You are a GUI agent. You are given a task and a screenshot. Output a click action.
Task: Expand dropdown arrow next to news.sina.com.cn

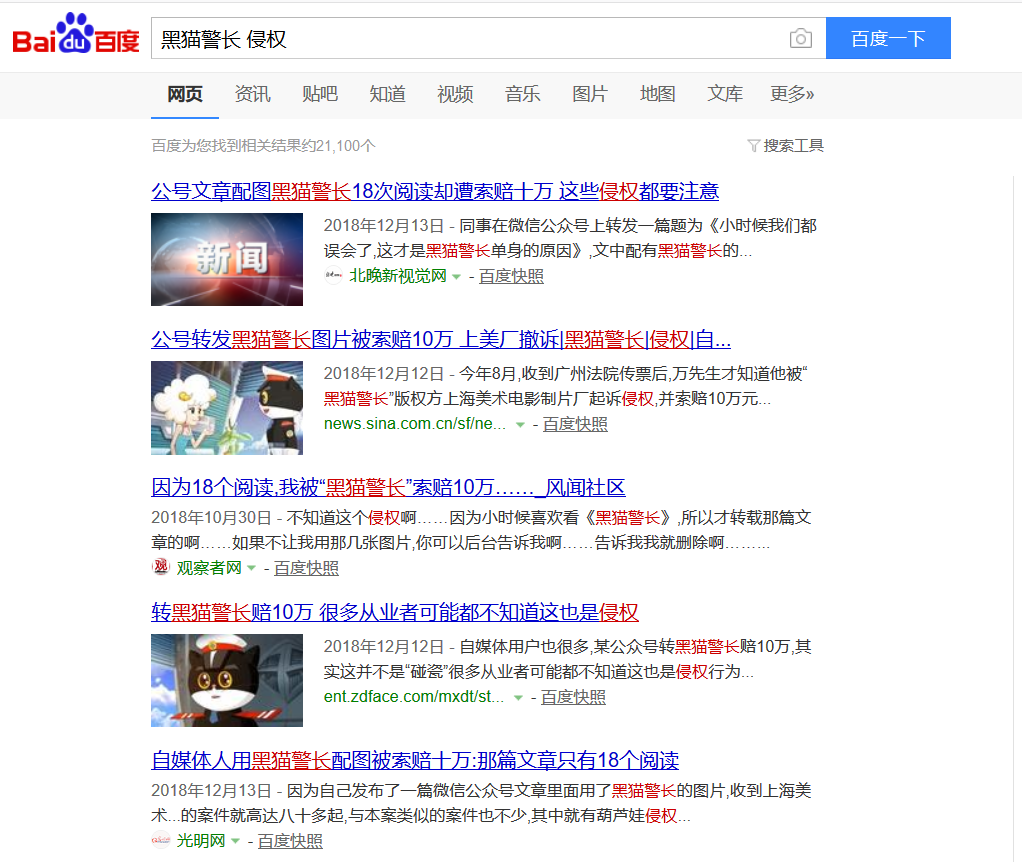click(520, 425)
